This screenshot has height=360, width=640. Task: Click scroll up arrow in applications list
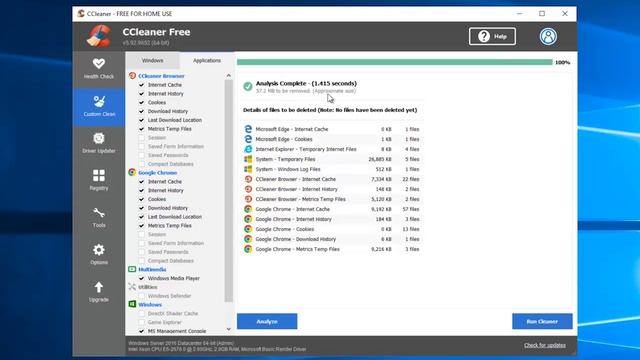pos(229,76)
